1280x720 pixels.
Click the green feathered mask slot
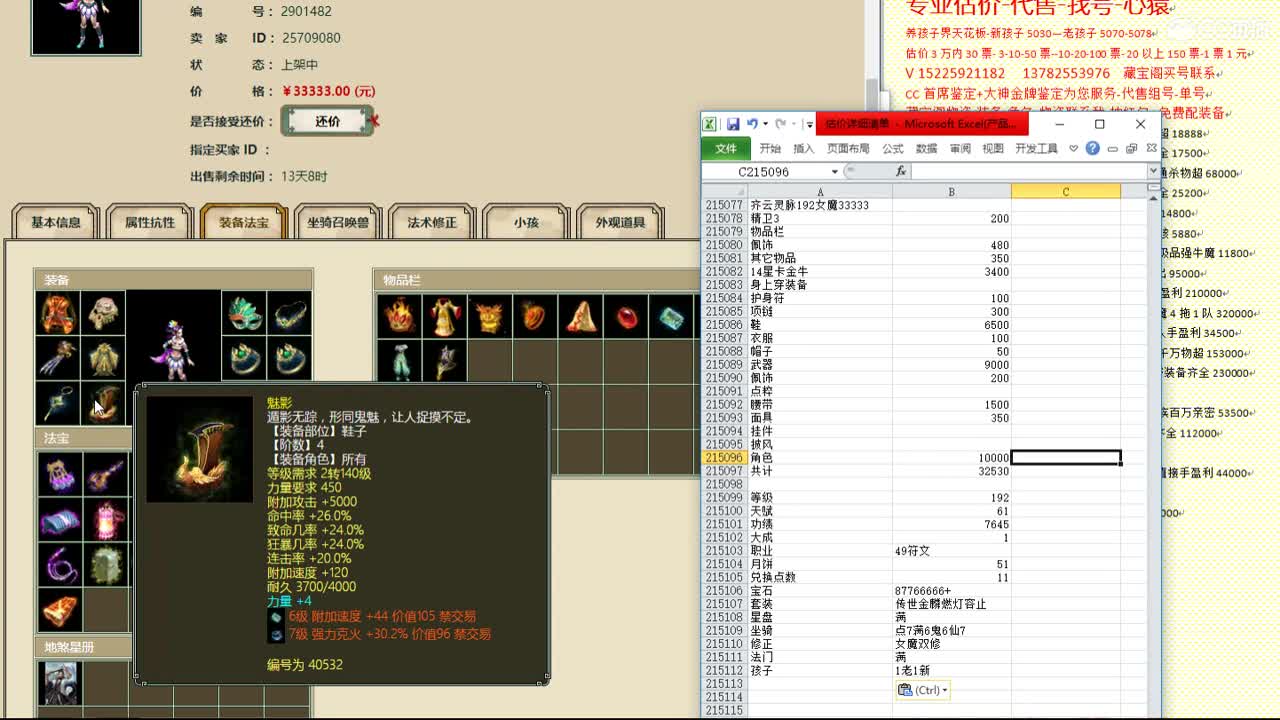click(x=243, y=314)
